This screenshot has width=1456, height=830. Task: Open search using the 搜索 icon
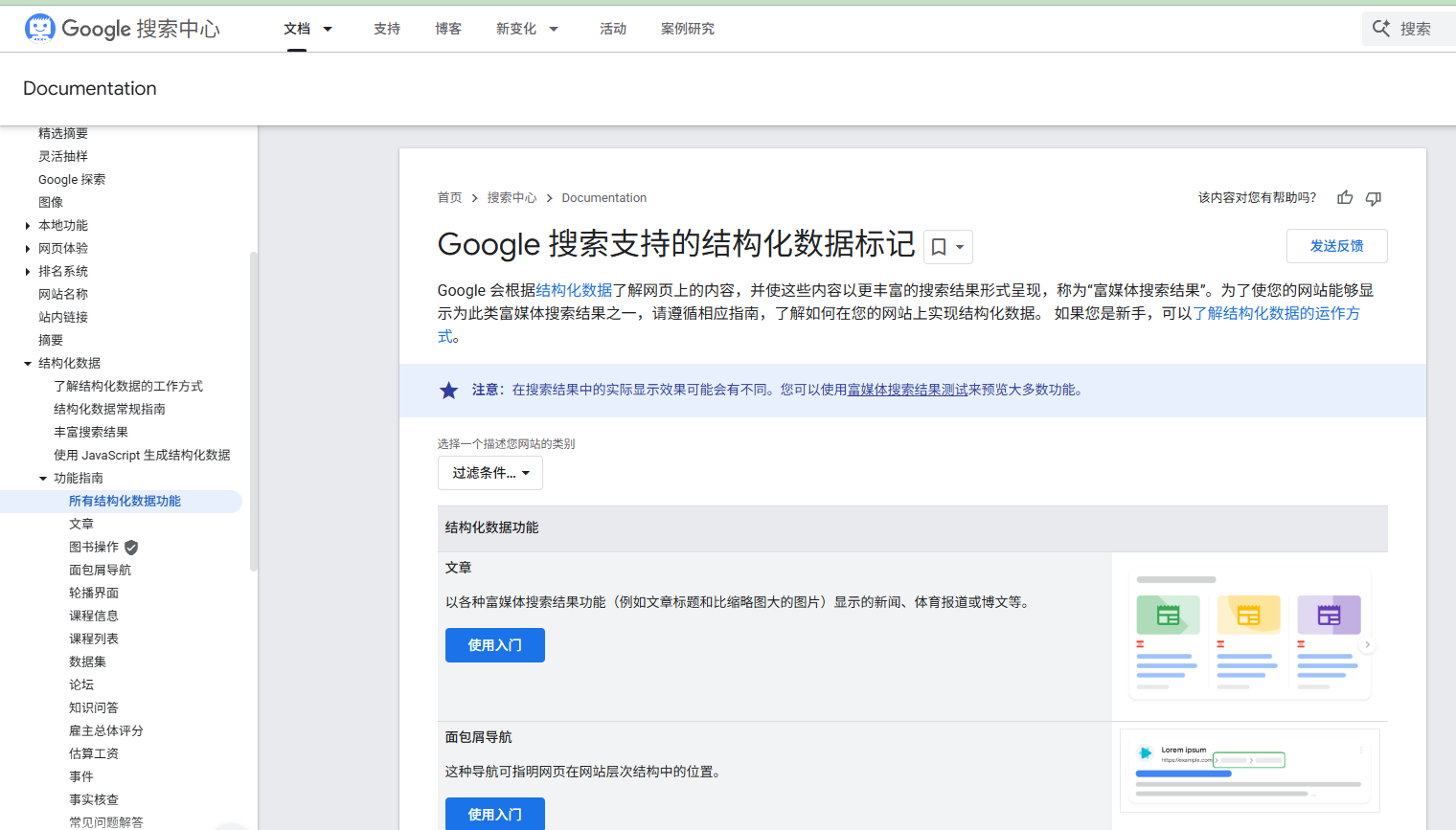coord(1380,28)
